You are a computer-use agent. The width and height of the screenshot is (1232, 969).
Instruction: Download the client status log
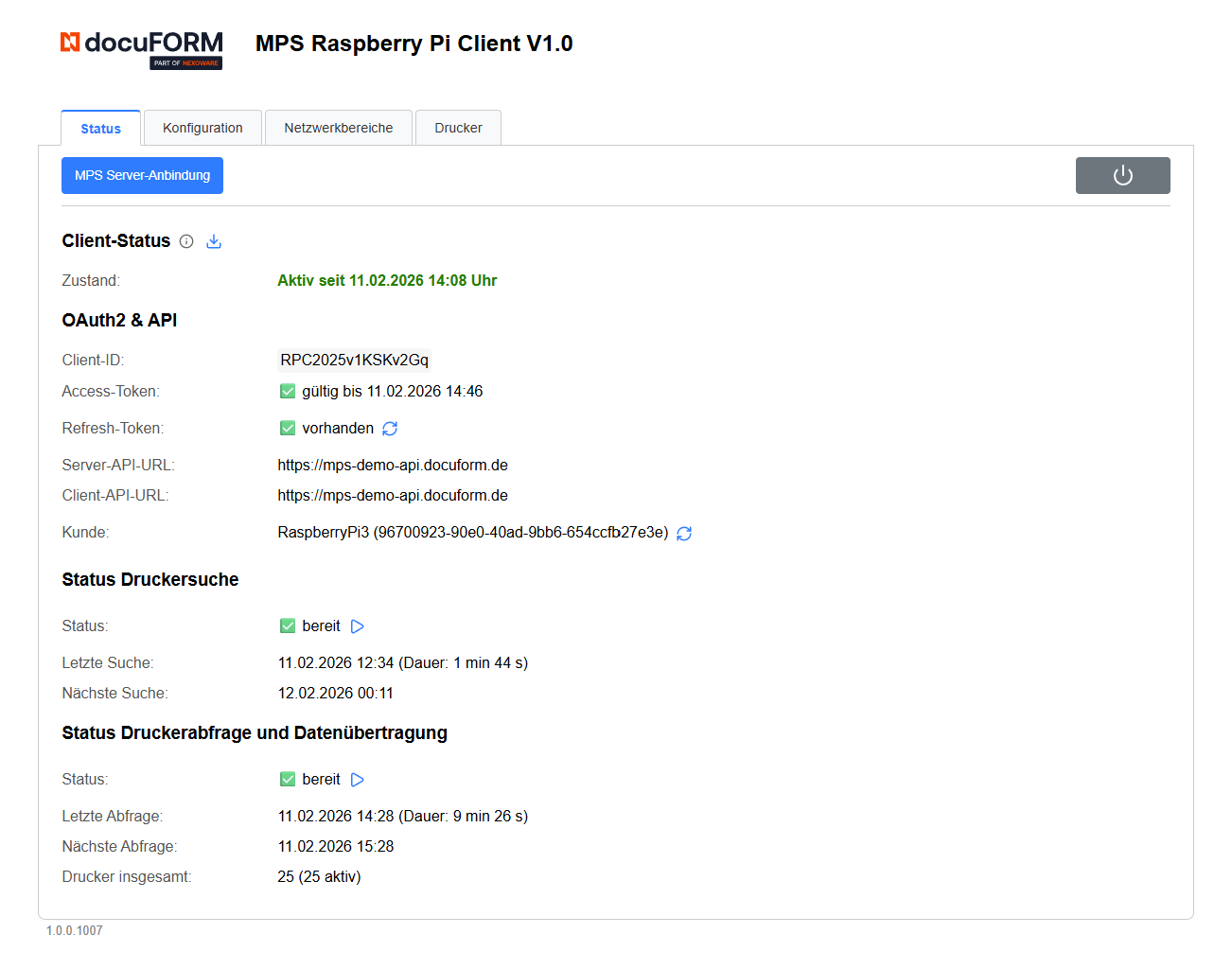(x=214, y=241)
